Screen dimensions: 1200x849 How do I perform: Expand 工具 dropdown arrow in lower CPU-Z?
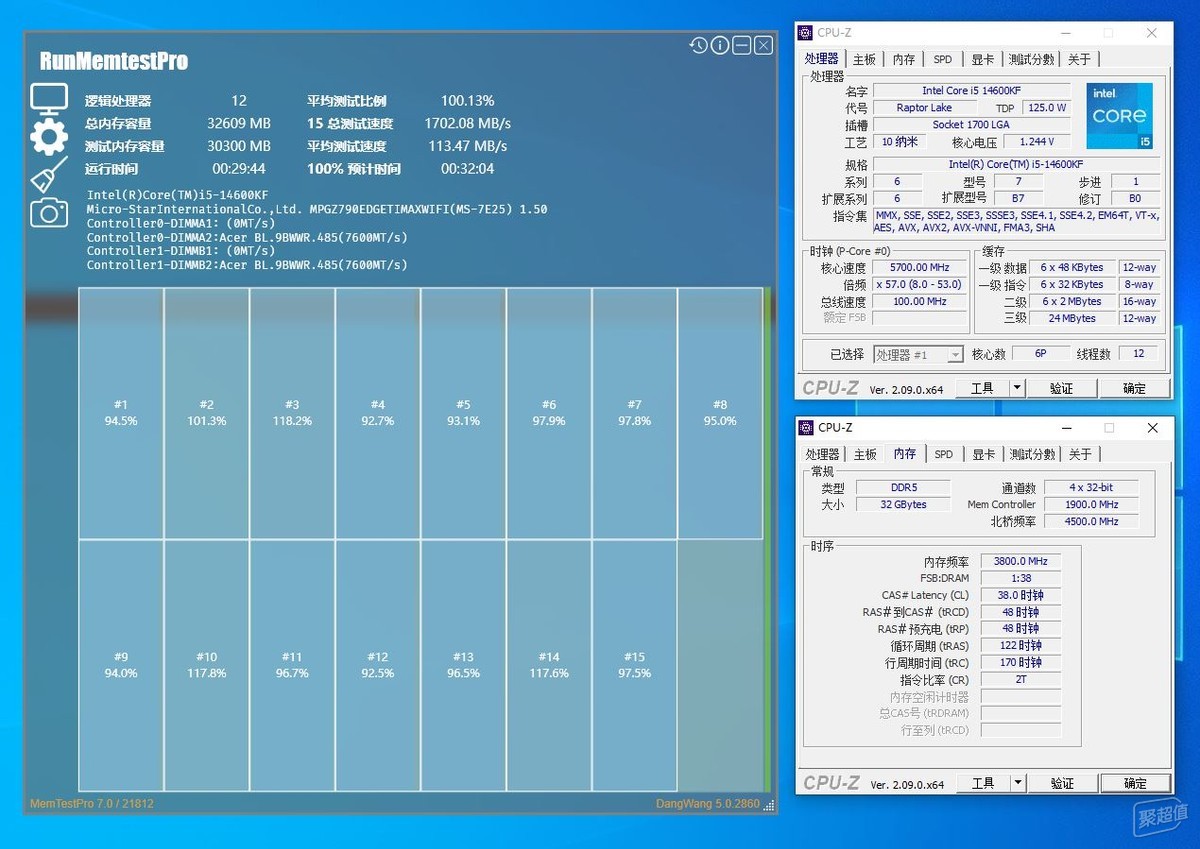coord(1018,783)
